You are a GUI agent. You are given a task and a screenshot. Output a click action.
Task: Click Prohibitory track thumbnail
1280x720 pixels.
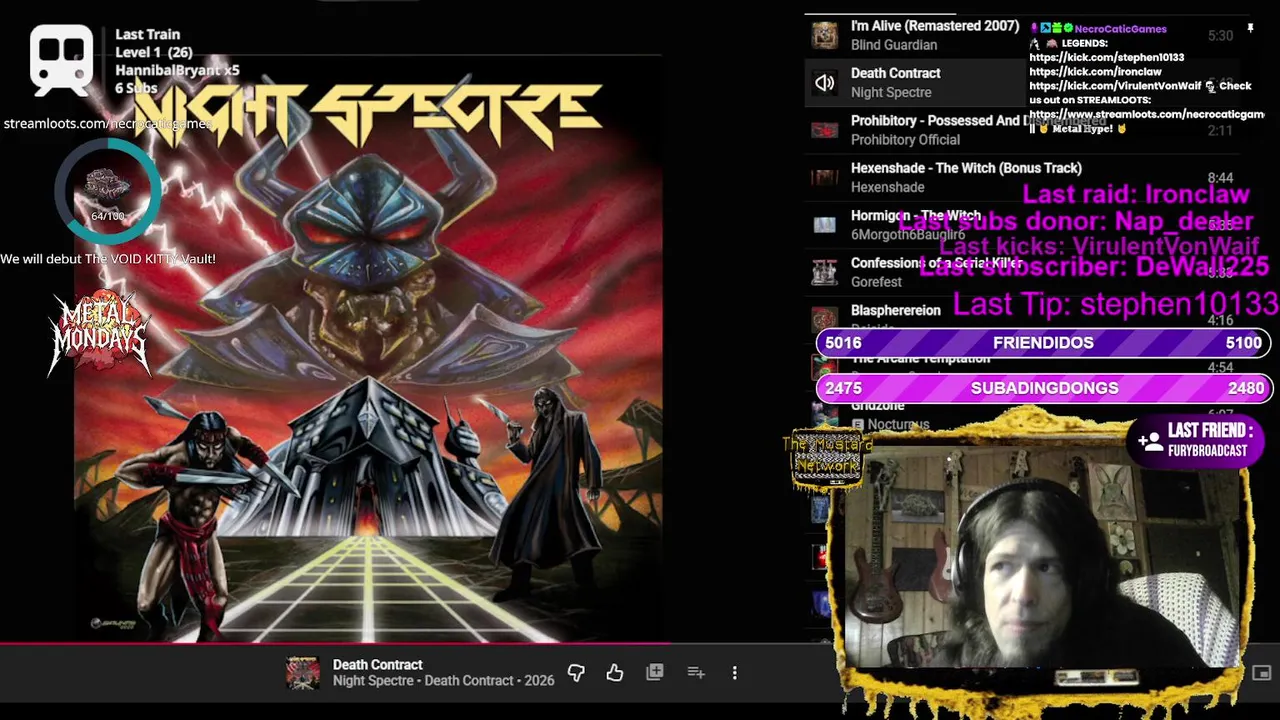tap(824, 130)
